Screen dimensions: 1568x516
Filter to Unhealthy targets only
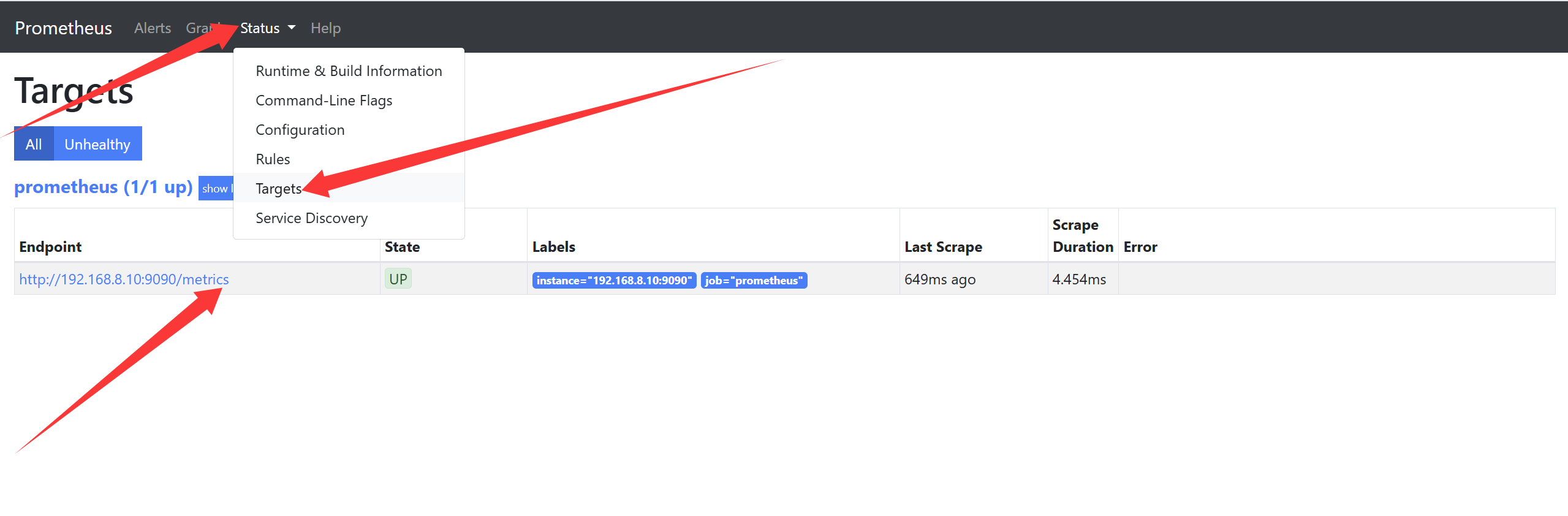point(97,144)
